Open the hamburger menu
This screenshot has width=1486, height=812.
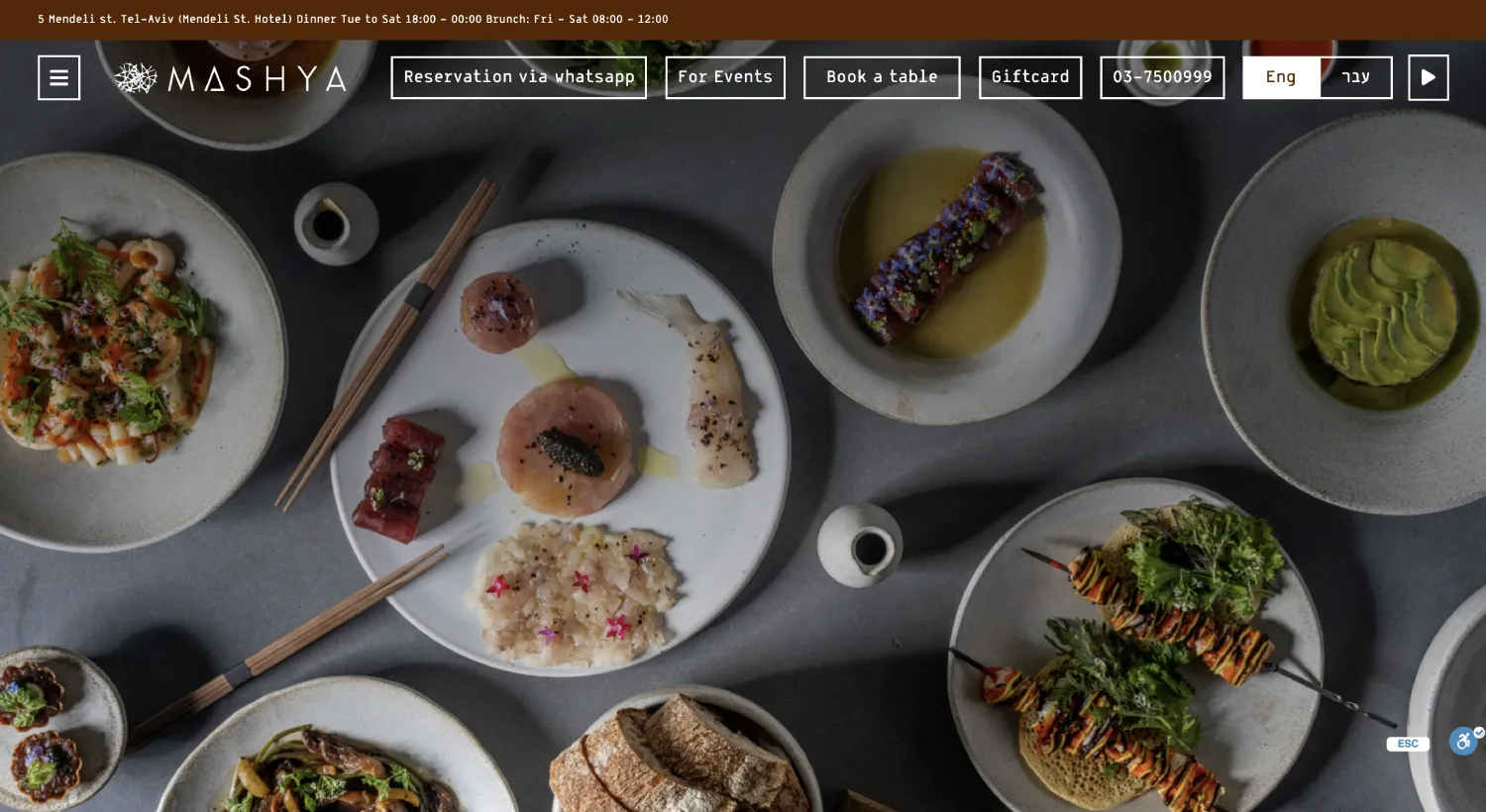pyautogui.click(x=59, y=77)
